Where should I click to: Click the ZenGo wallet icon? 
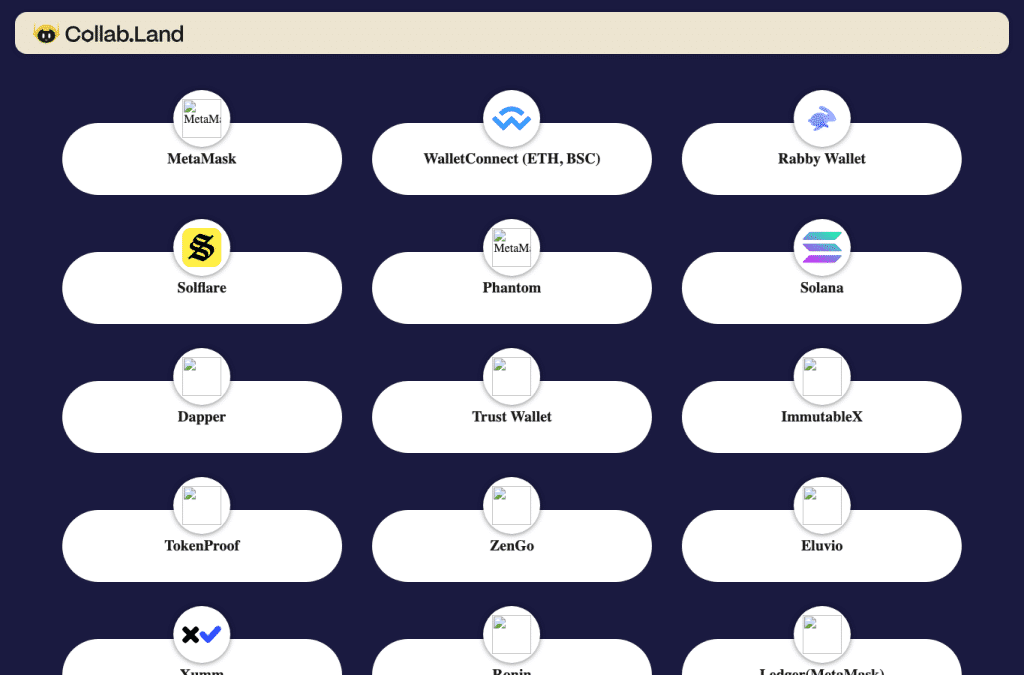pos(511,505)
